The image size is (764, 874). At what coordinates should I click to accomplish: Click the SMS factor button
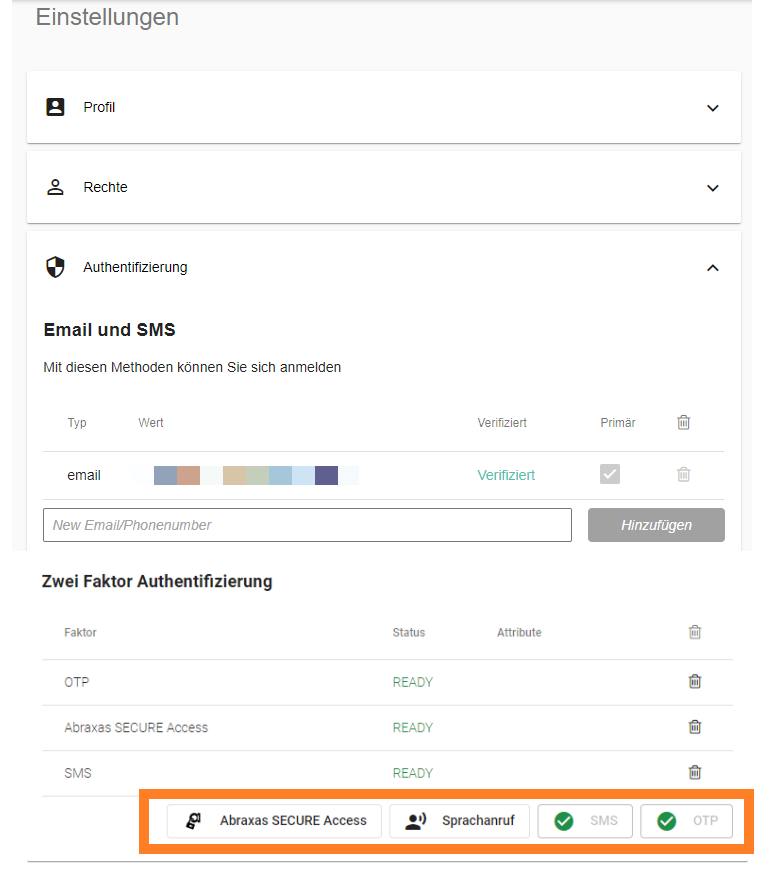click(x=585, y=821)
